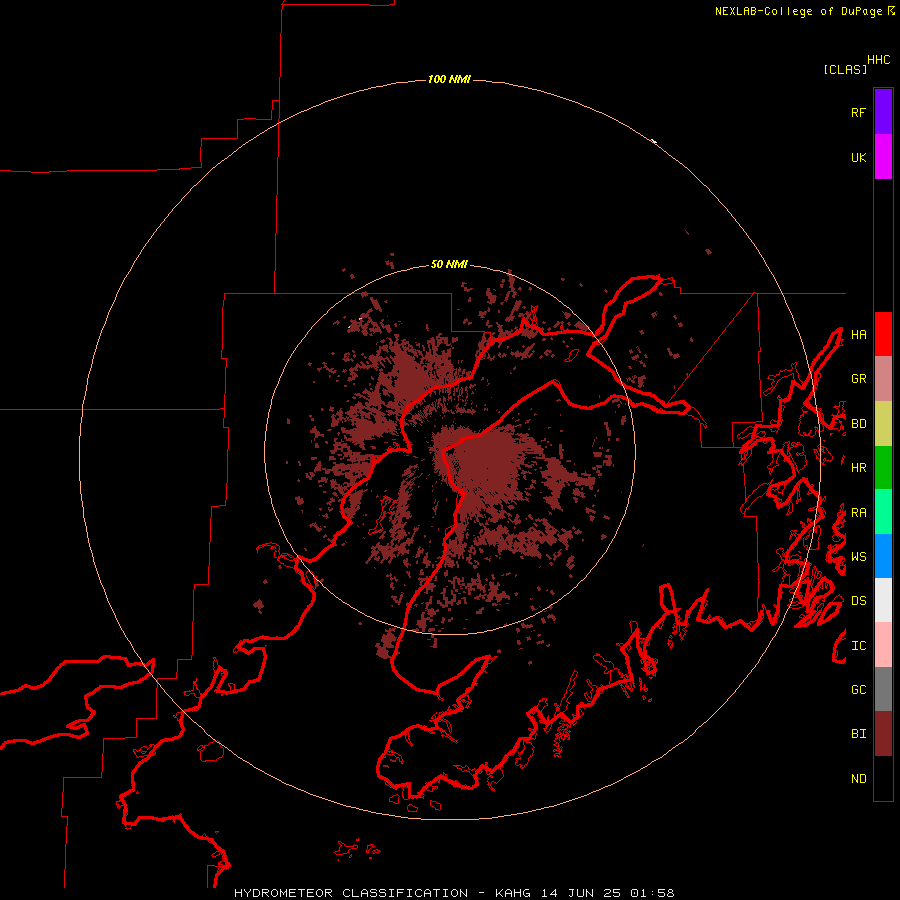Click the GC legend label
This screenshot has height=900, width=900.
coord(858,690)
